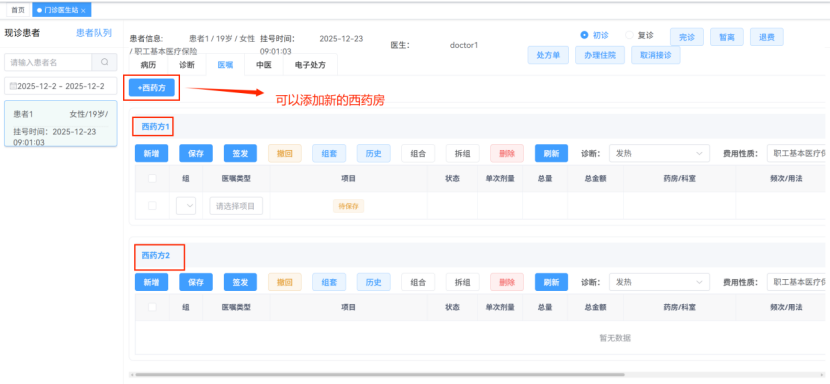
Task: Click 历史 in 西药方1
Action: click(x=374, y=154)
